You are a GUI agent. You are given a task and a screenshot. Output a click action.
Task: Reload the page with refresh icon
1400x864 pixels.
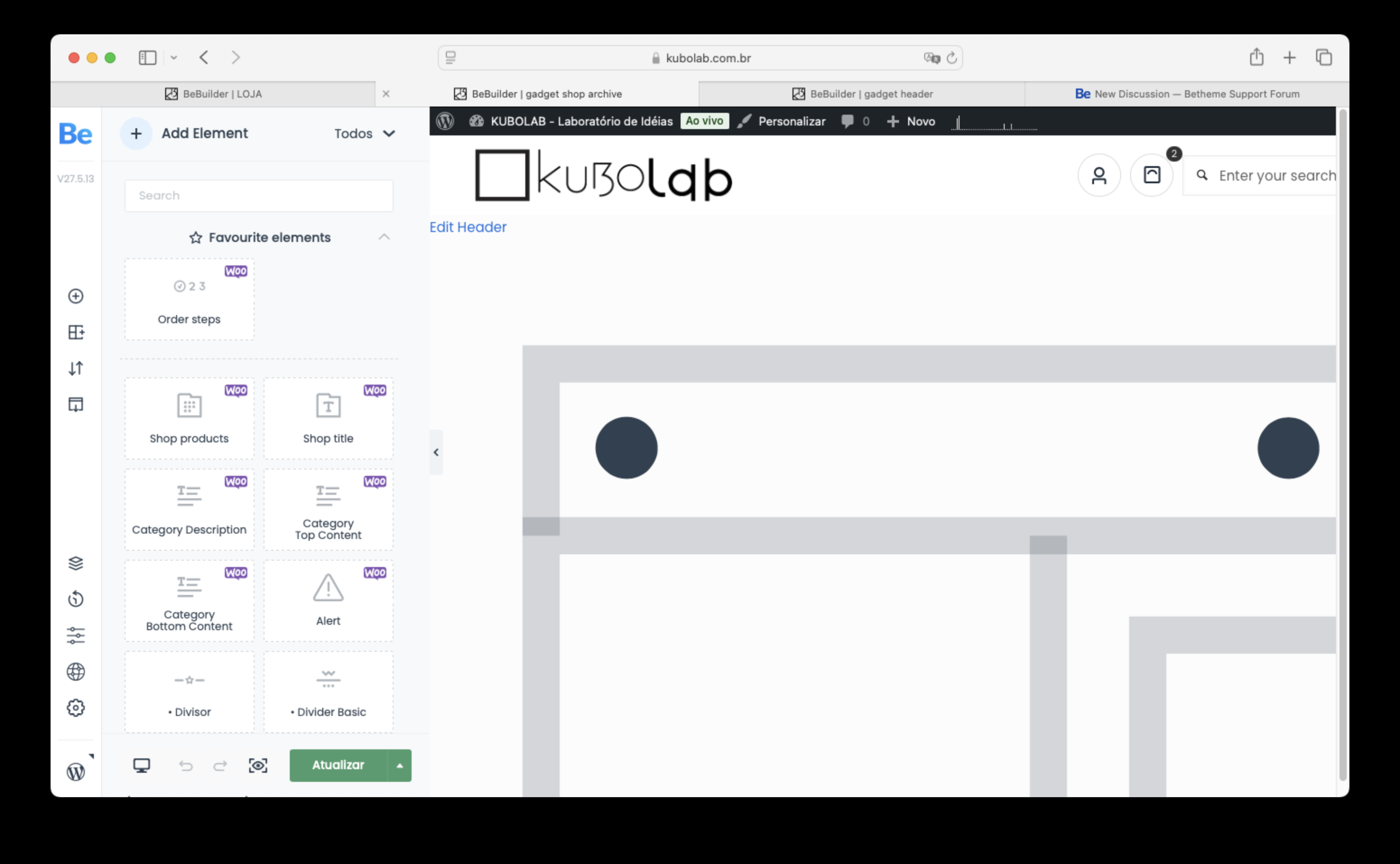[x=951, y=58]
